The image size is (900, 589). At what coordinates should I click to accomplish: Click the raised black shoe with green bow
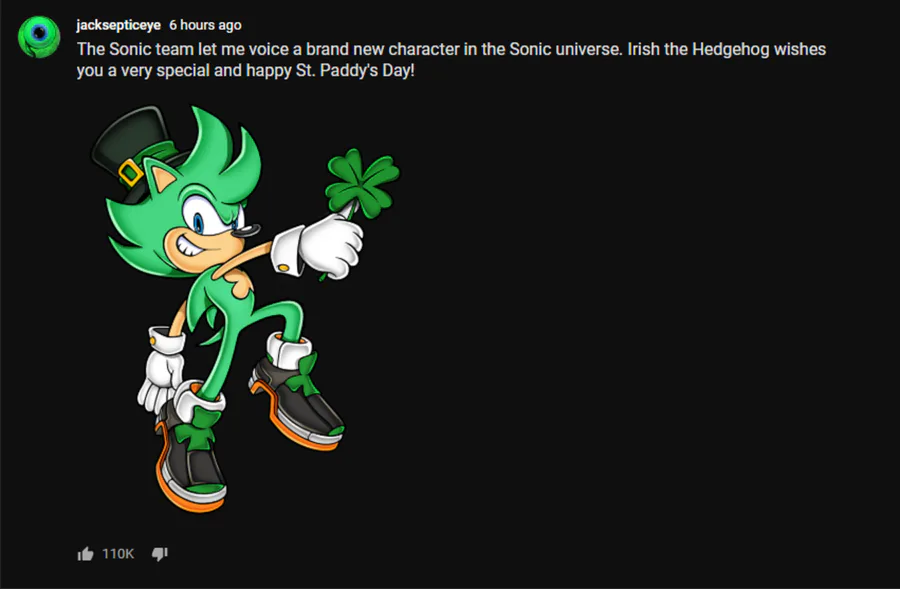pyautogui.click(x=297, y=395)
